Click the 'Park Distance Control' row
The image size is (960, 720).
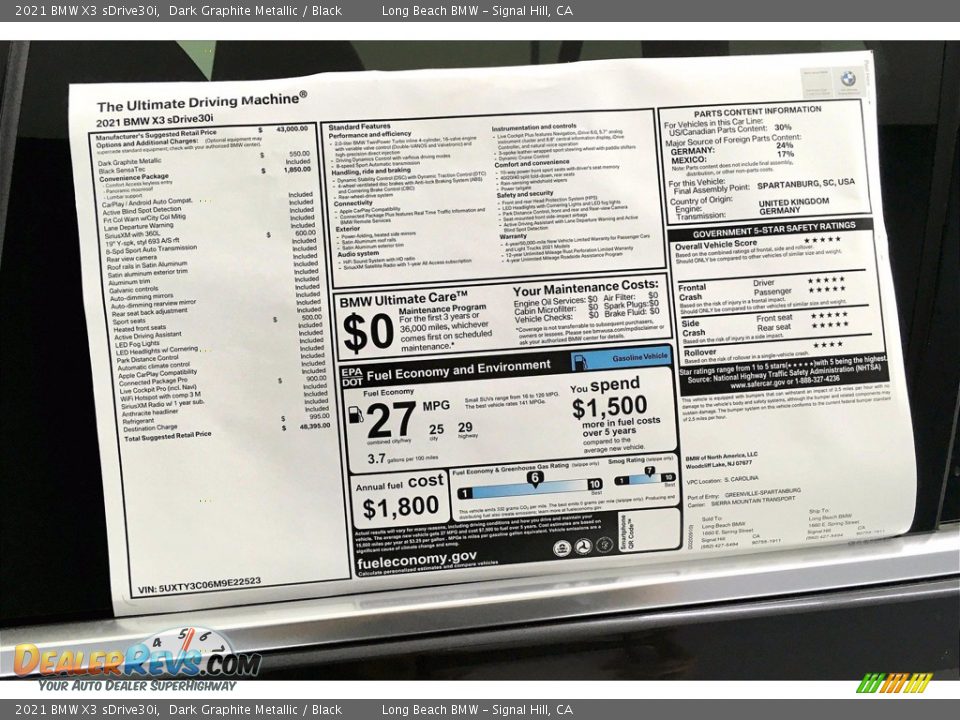(x=148, y=359)
